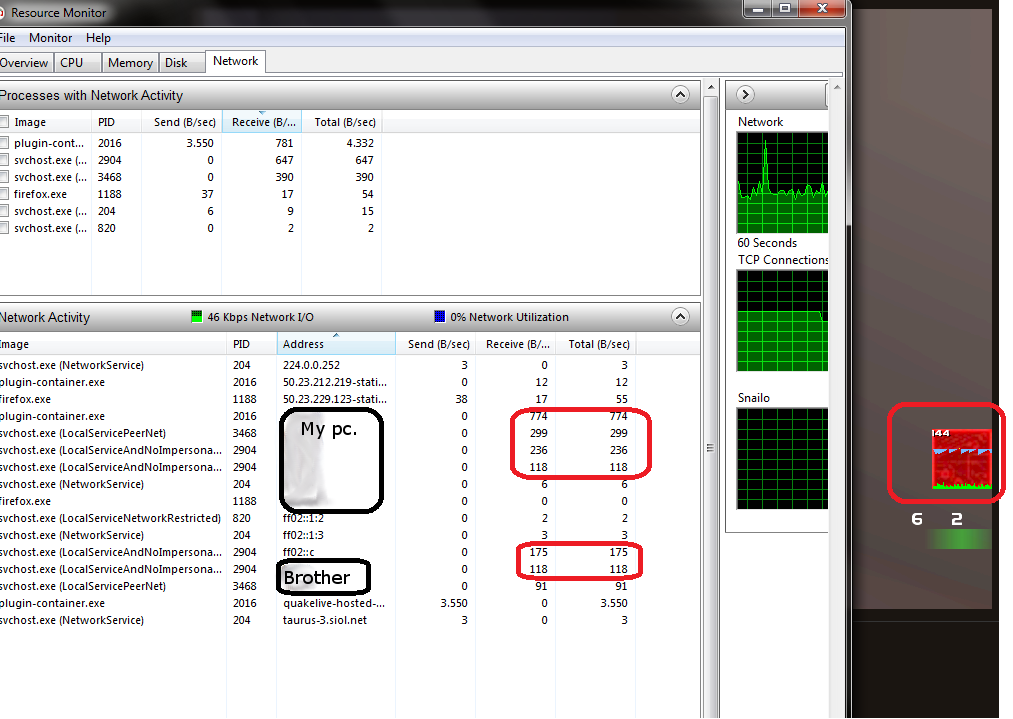Open the File menu

coord(7,38)
